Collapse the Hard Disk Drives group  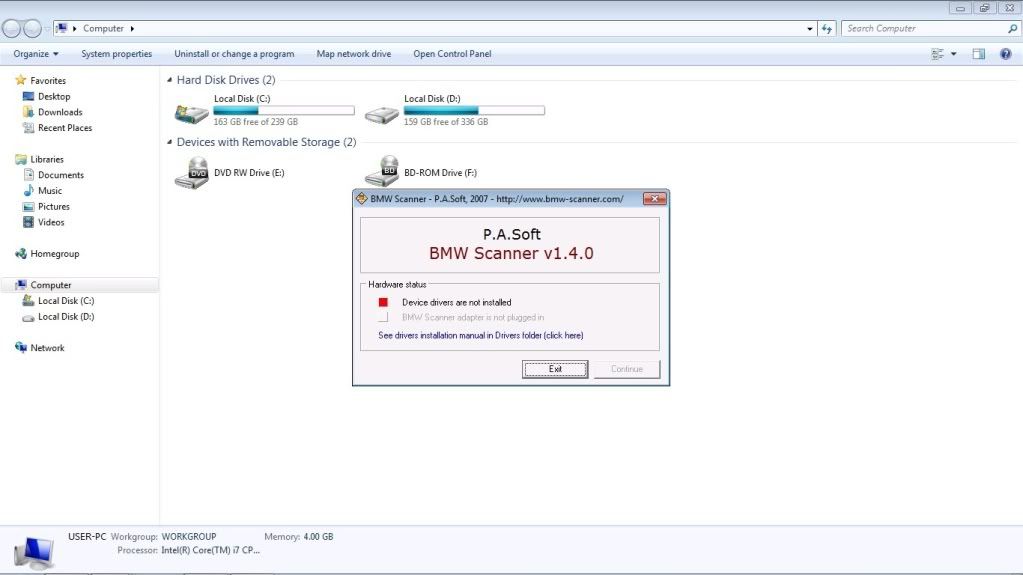point(168,80)
